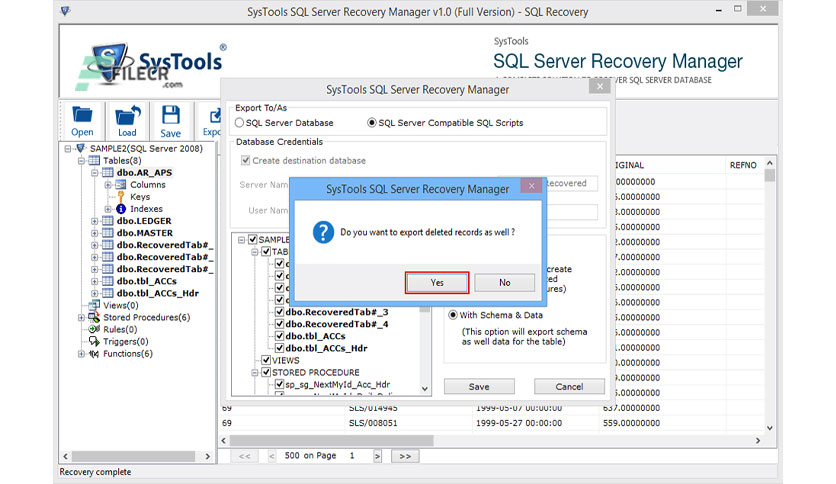Close the export options dialog

pyautogui.click(x=600, y=86)
